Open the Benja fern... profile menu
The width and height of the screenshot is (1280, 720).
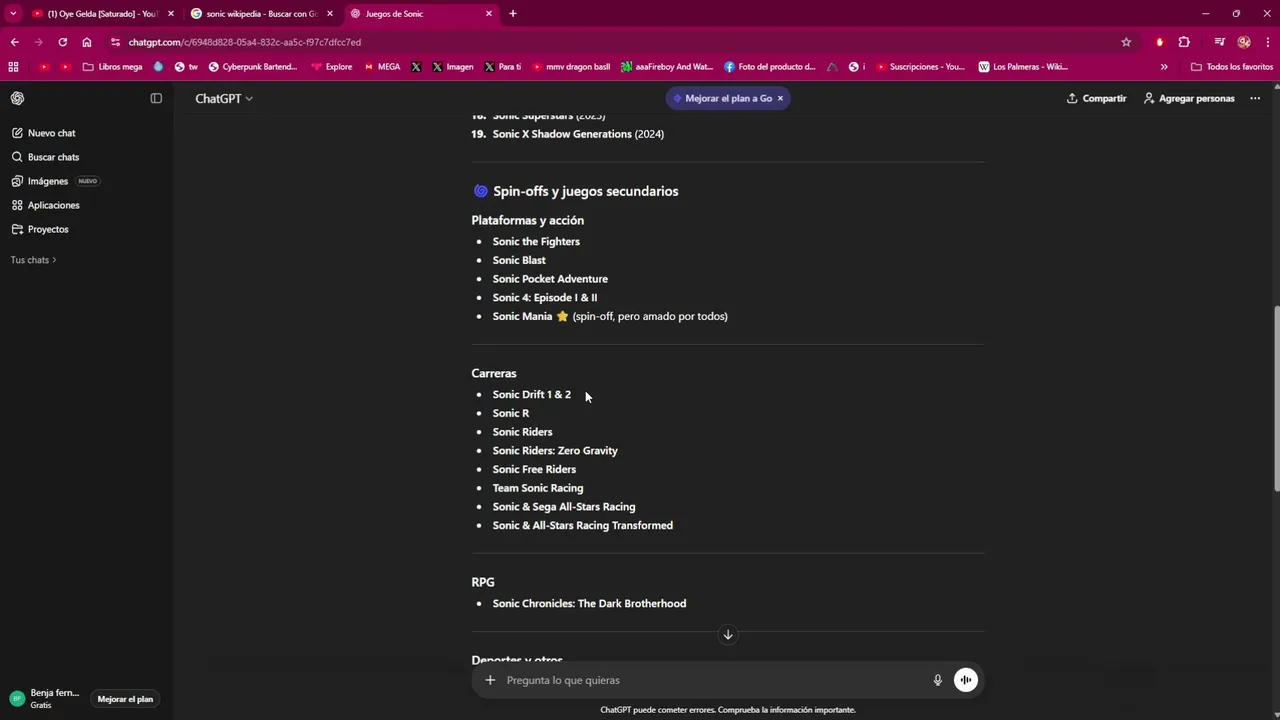point(47,698)
